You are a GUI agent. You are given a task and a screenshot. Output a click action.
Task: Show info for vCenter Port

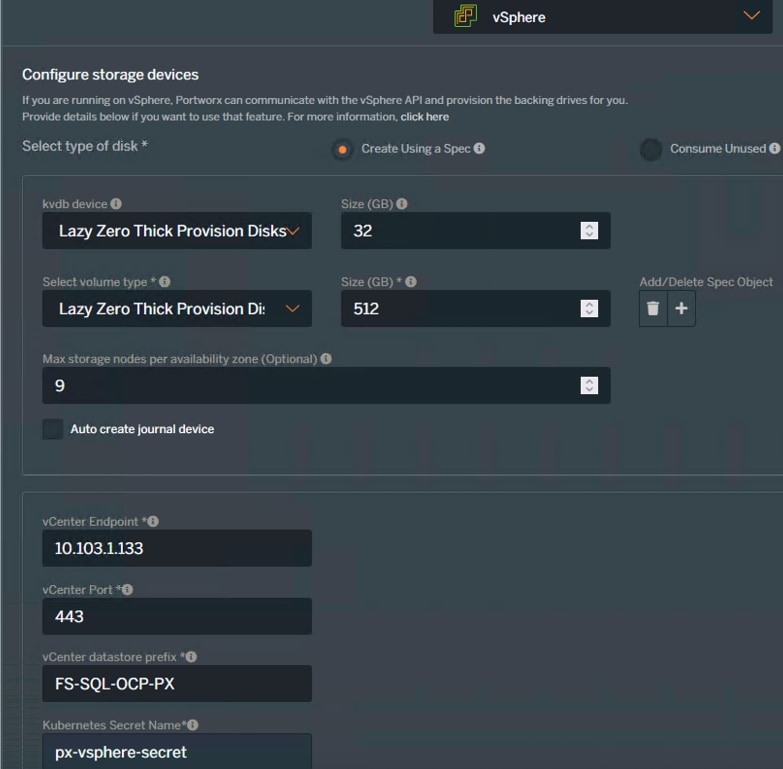point(127,590)
